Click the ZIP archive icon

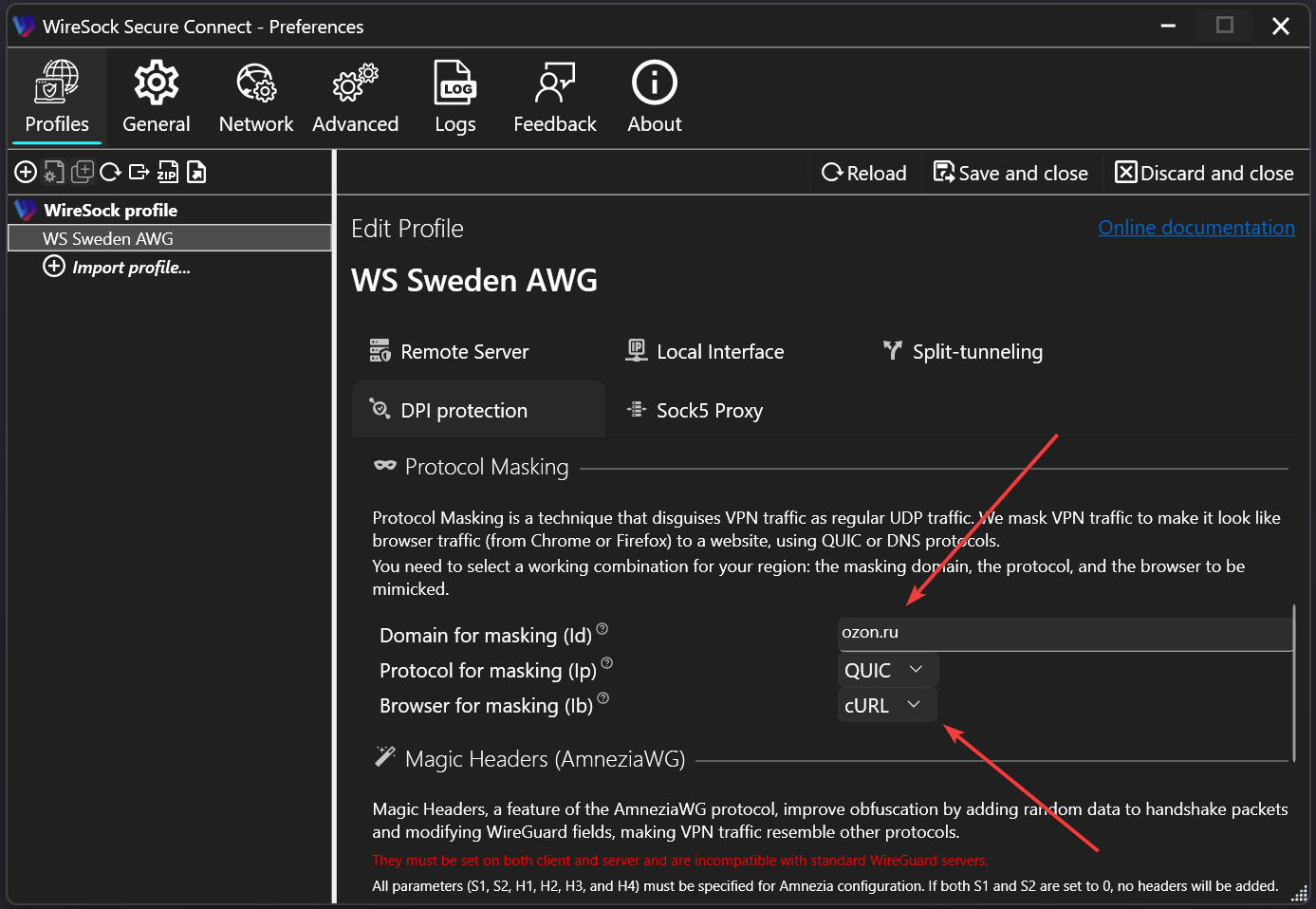[167, 172]
